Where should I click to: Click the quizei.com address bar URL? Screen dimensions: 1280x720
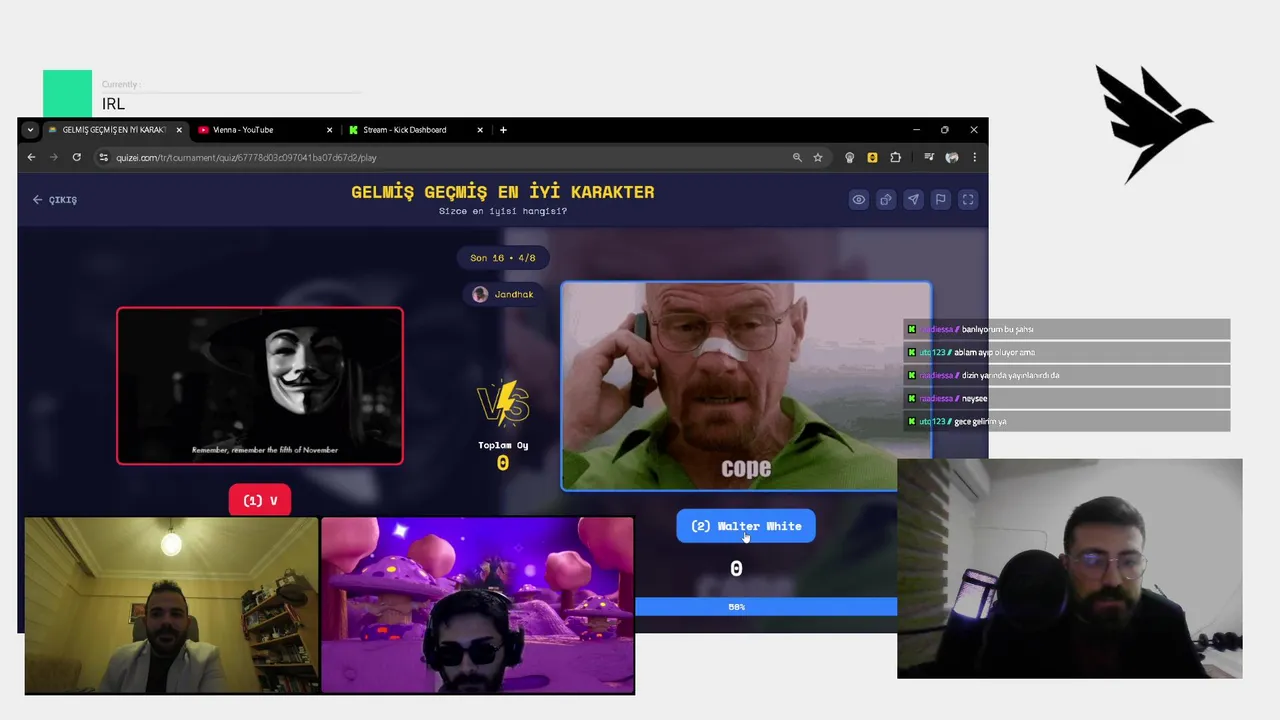click(246, 158)
